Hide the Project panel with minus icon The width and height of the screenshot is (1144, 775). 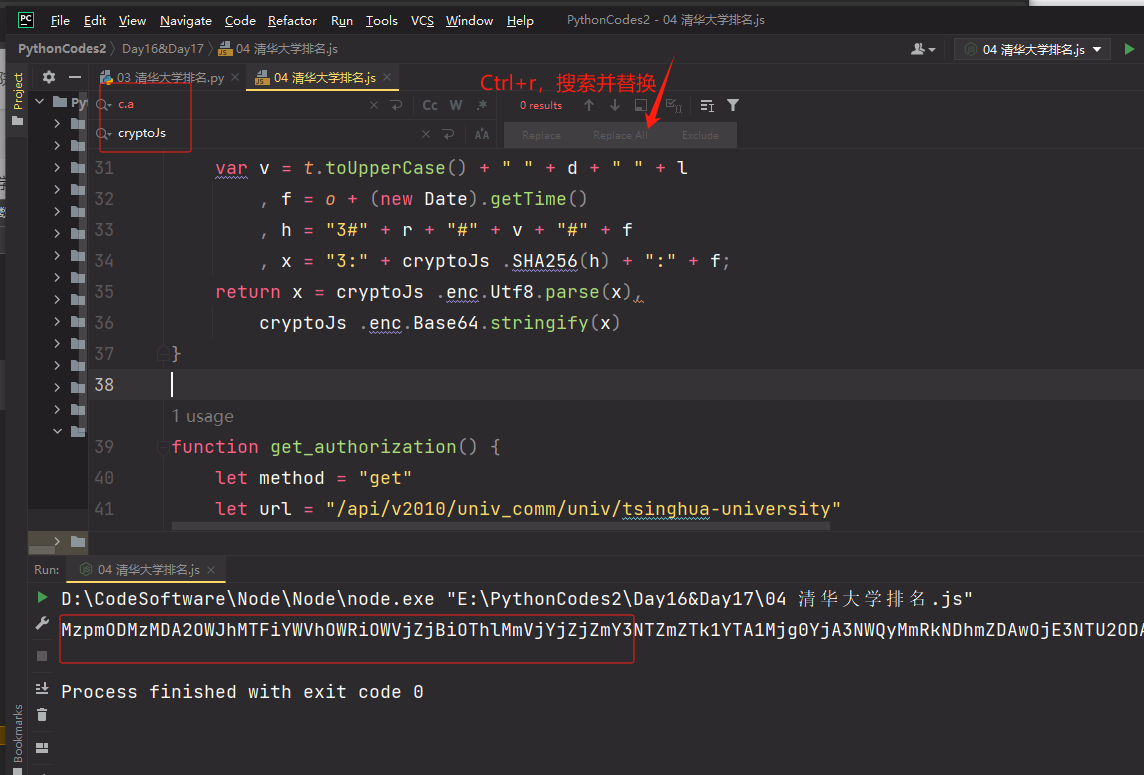point(74,77)
